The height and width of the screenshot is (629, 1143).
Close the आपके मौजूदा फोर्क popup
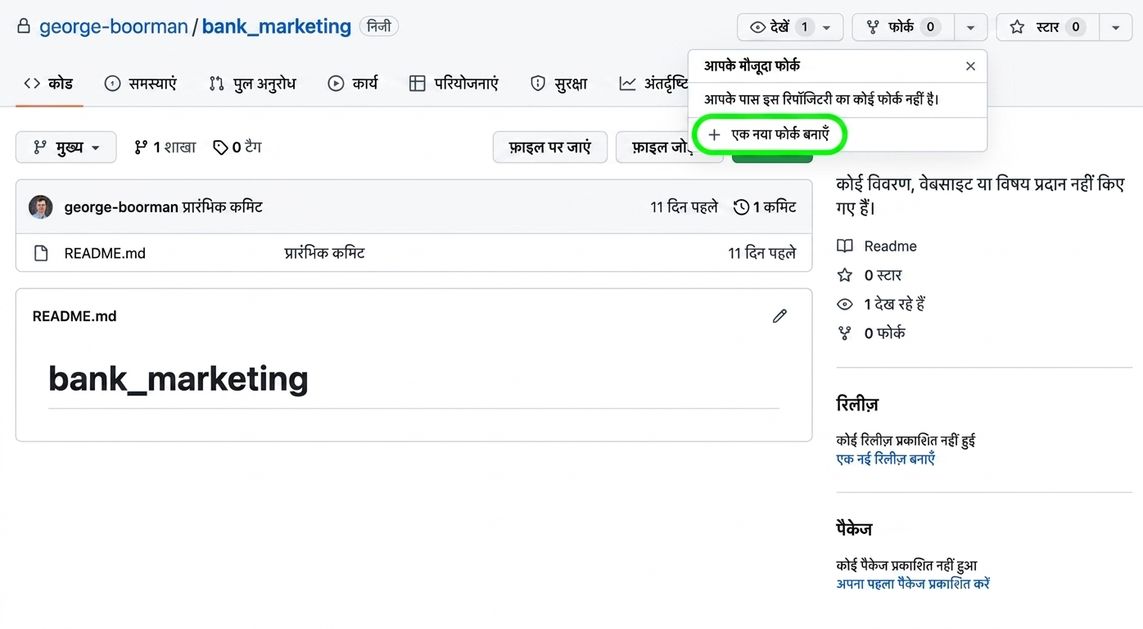coord(970,66)
